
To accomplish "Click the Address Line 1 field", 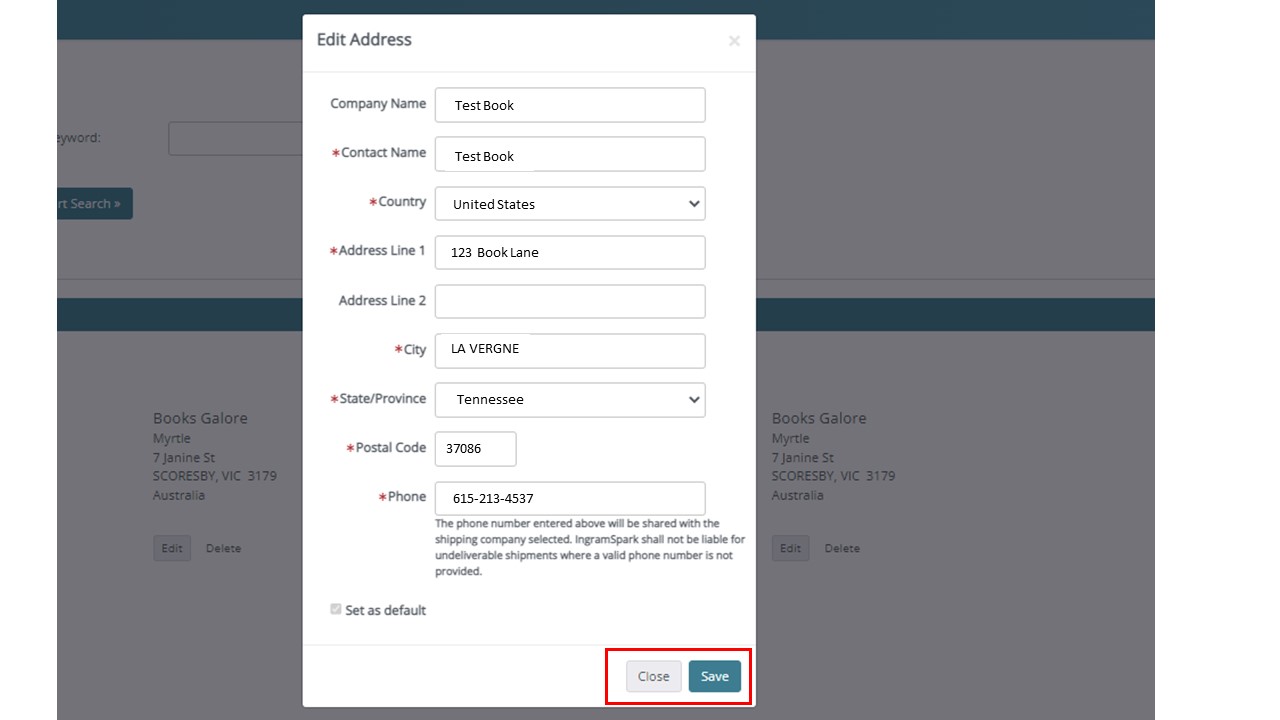I will (570, 252).
